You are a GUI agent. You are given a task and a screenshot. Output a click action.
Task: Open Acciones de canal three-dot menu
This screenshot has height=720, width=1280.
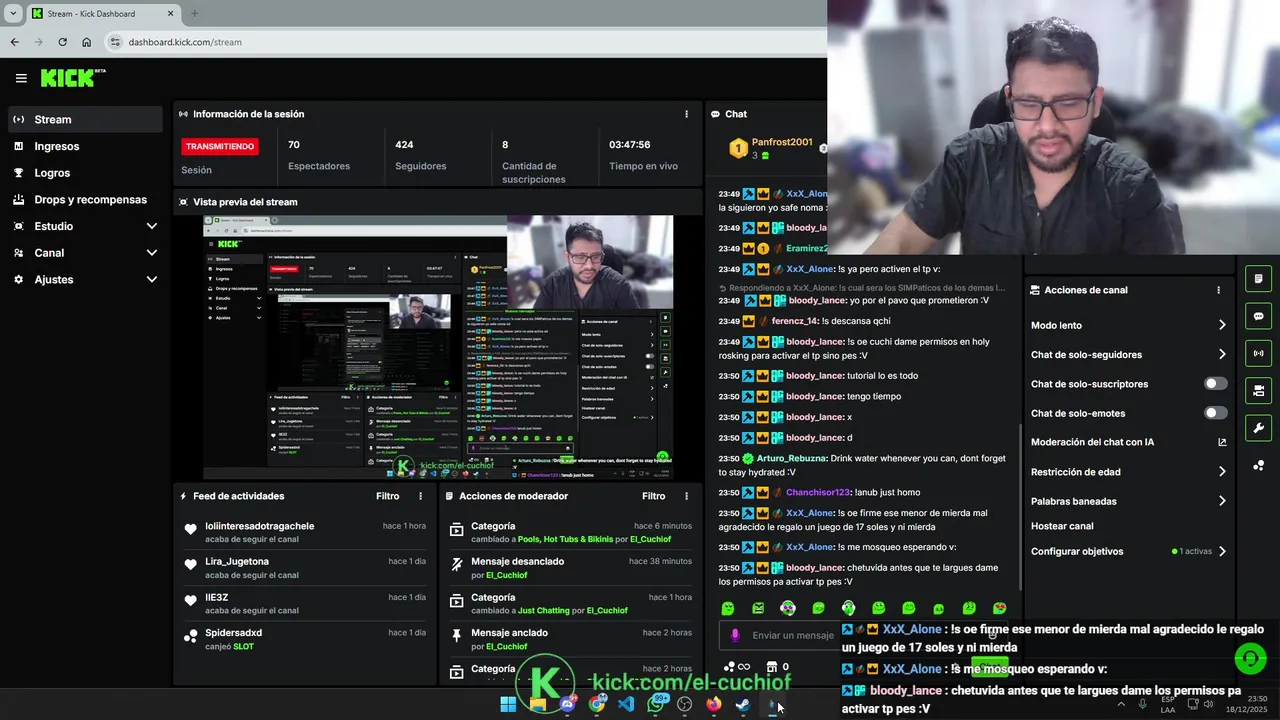pyautogui.click(x=1218, y=290)
